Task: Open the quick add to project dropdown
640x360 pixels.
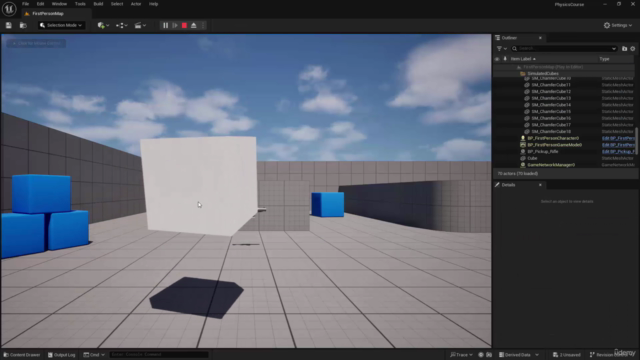Action: pyautogui.click(x=103, y=25)
